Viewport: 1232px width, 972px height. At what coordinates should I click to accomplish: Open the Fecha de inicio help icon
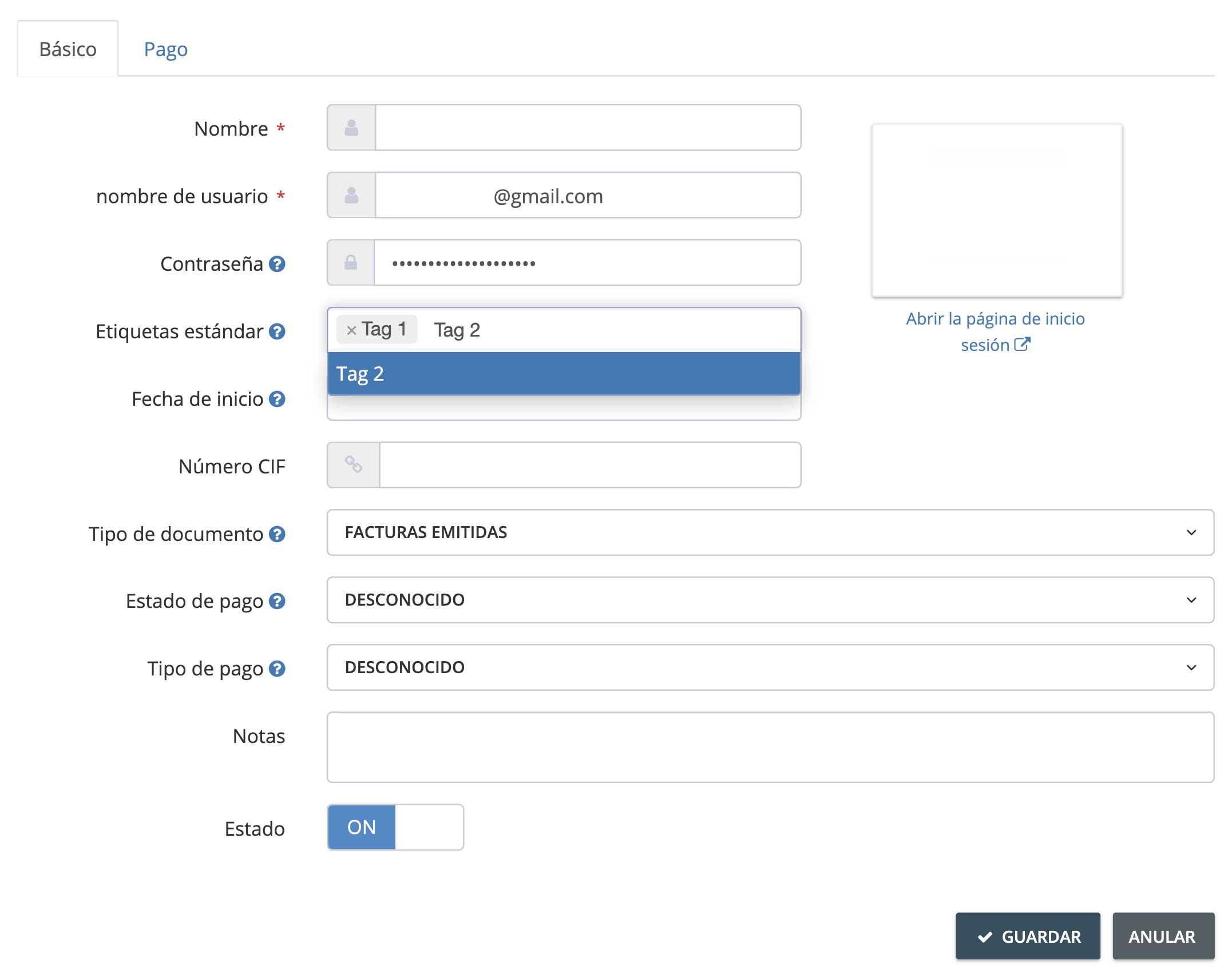tap(277, 399)
